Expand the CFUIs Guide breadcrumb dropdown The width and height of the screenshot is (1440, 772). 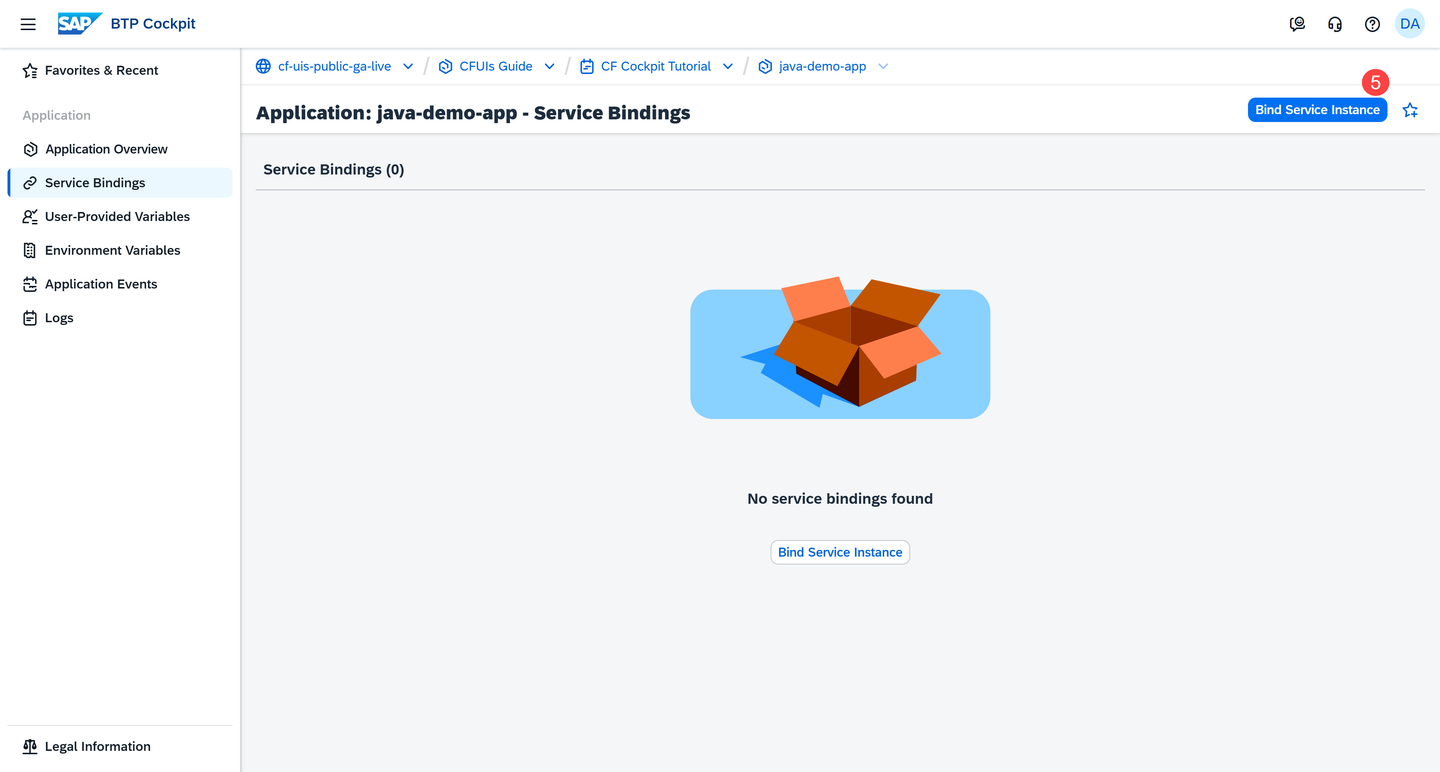549,66
